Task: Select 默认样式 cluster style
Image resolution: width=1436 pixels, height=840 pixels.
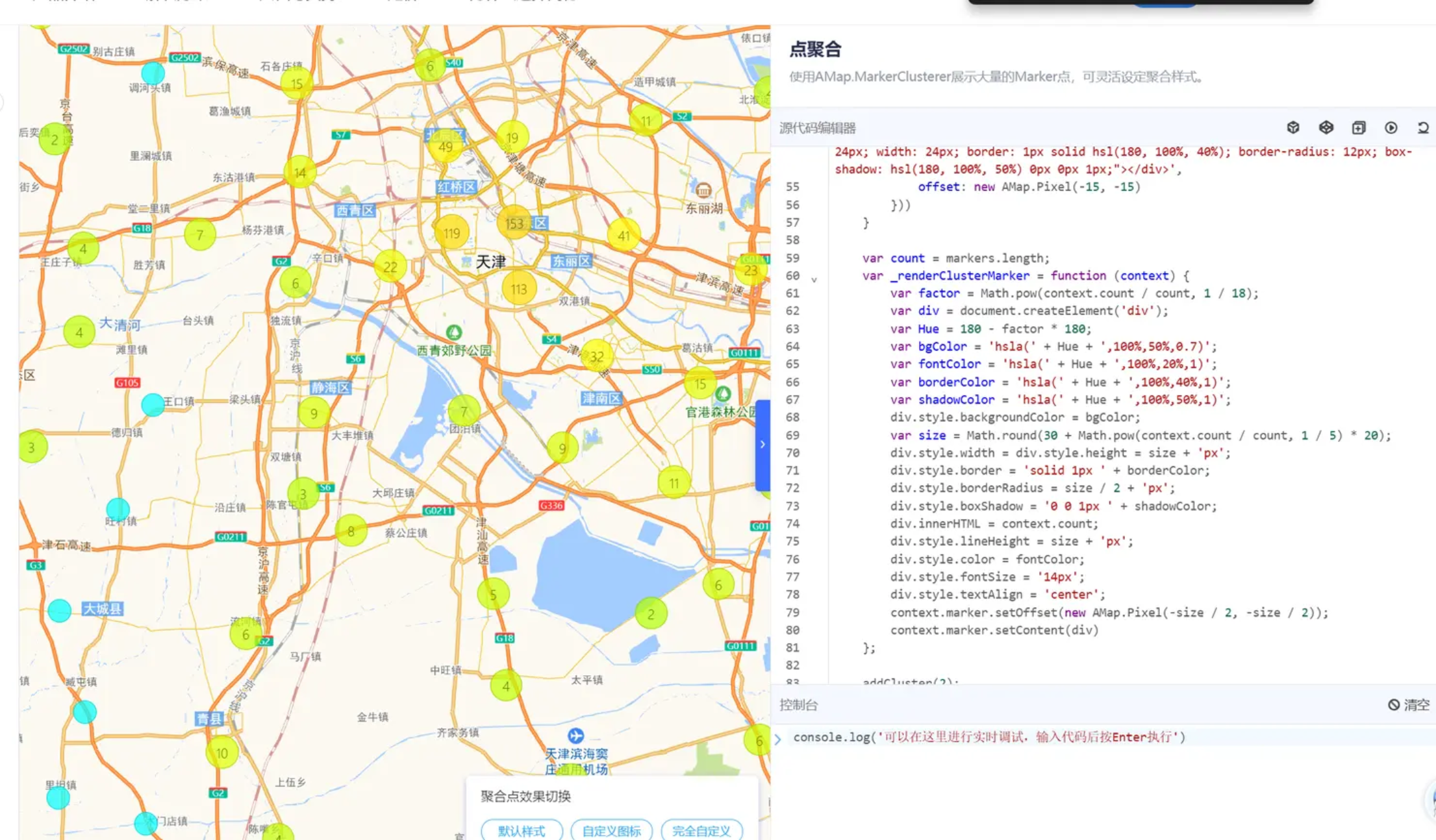Action: pos(521,830)
